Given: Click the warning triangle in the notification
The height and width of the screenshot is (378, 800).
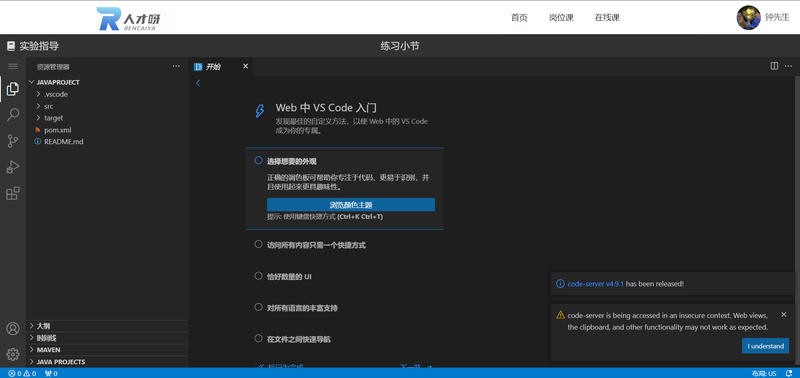Looking at the screenshot, I should (x=560, y=315).
